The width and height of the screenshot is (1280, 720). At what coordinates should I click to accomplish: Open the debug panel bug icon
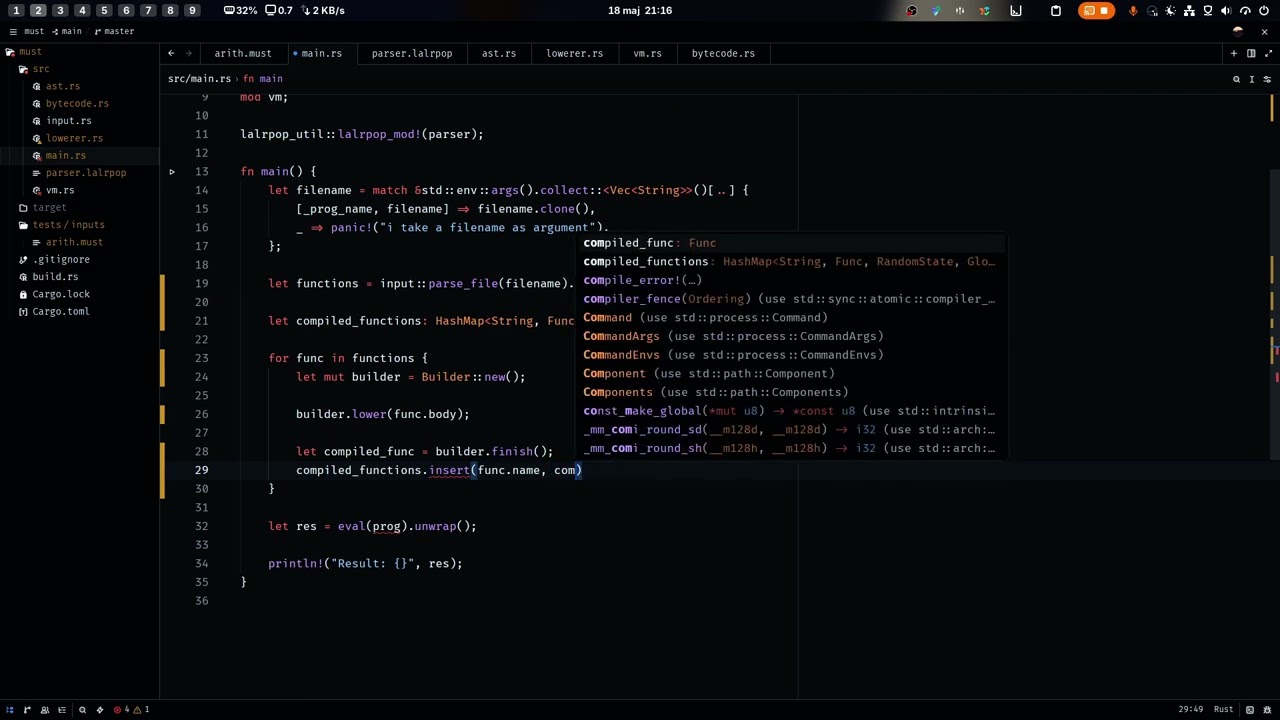tap(1267, 710)
